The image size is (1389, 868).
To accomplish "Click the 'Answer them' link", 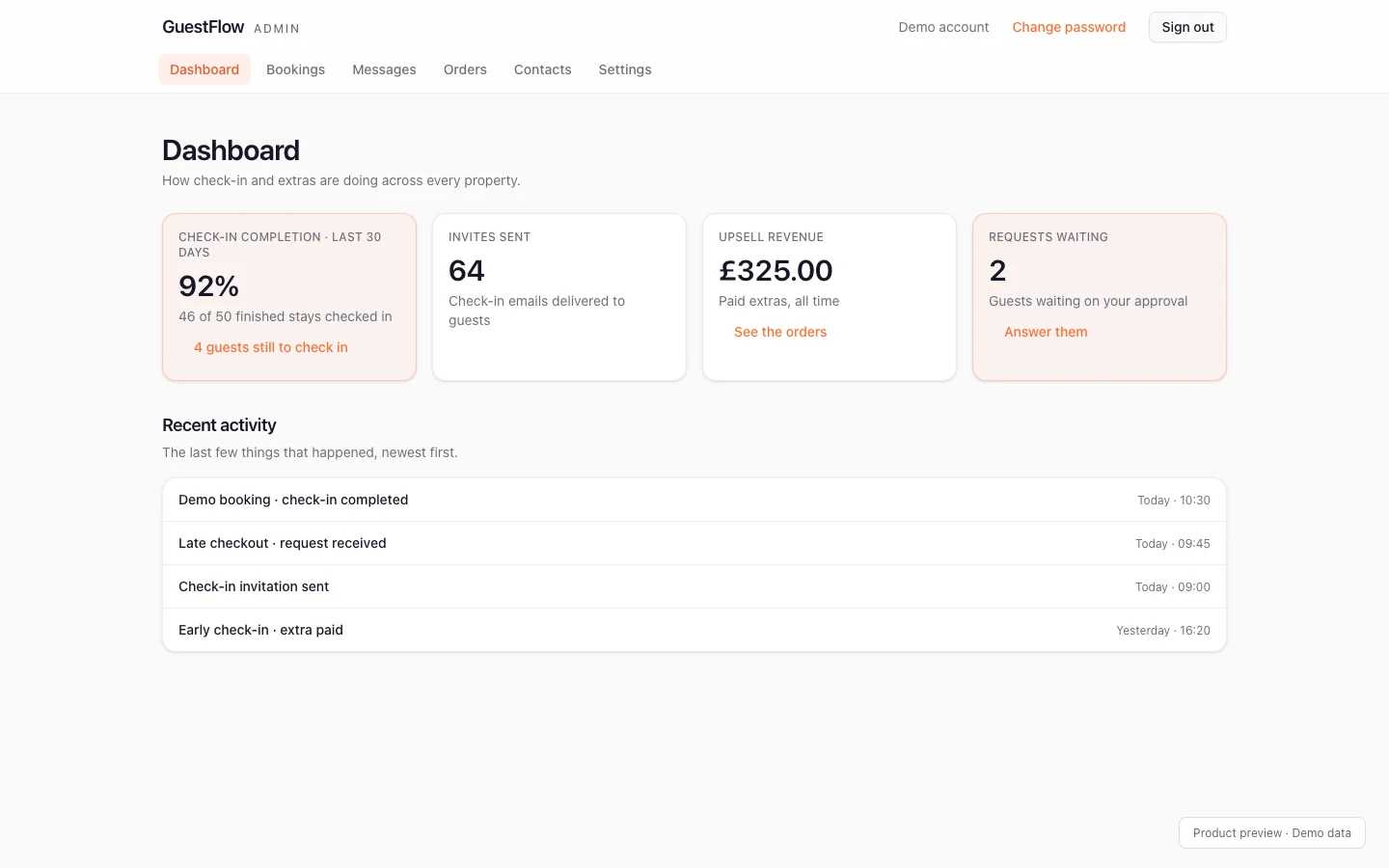I will (x=1046, y=332).
